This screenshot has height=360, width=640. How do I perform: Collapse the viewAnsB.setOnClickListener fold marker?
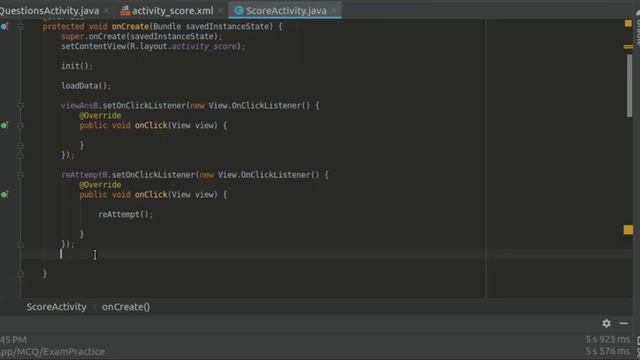click(x=20, y=106)
